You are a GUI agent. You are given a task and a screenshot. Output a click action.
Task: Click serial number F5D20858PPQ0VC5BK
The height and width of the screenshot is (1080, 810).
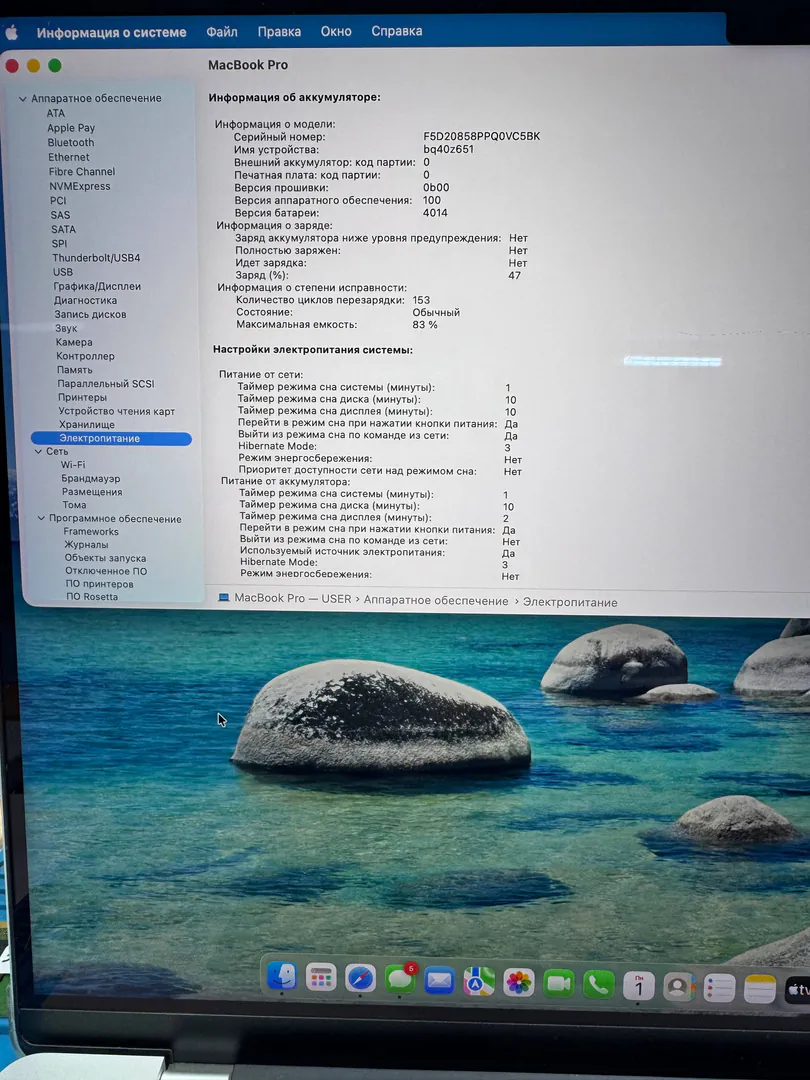pos(481,136)
